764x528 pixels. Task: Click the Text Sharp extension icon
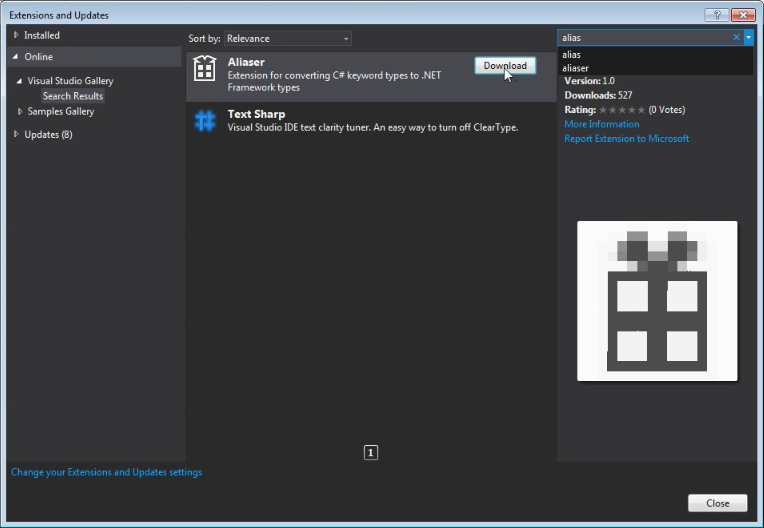(x=205, y=121)
